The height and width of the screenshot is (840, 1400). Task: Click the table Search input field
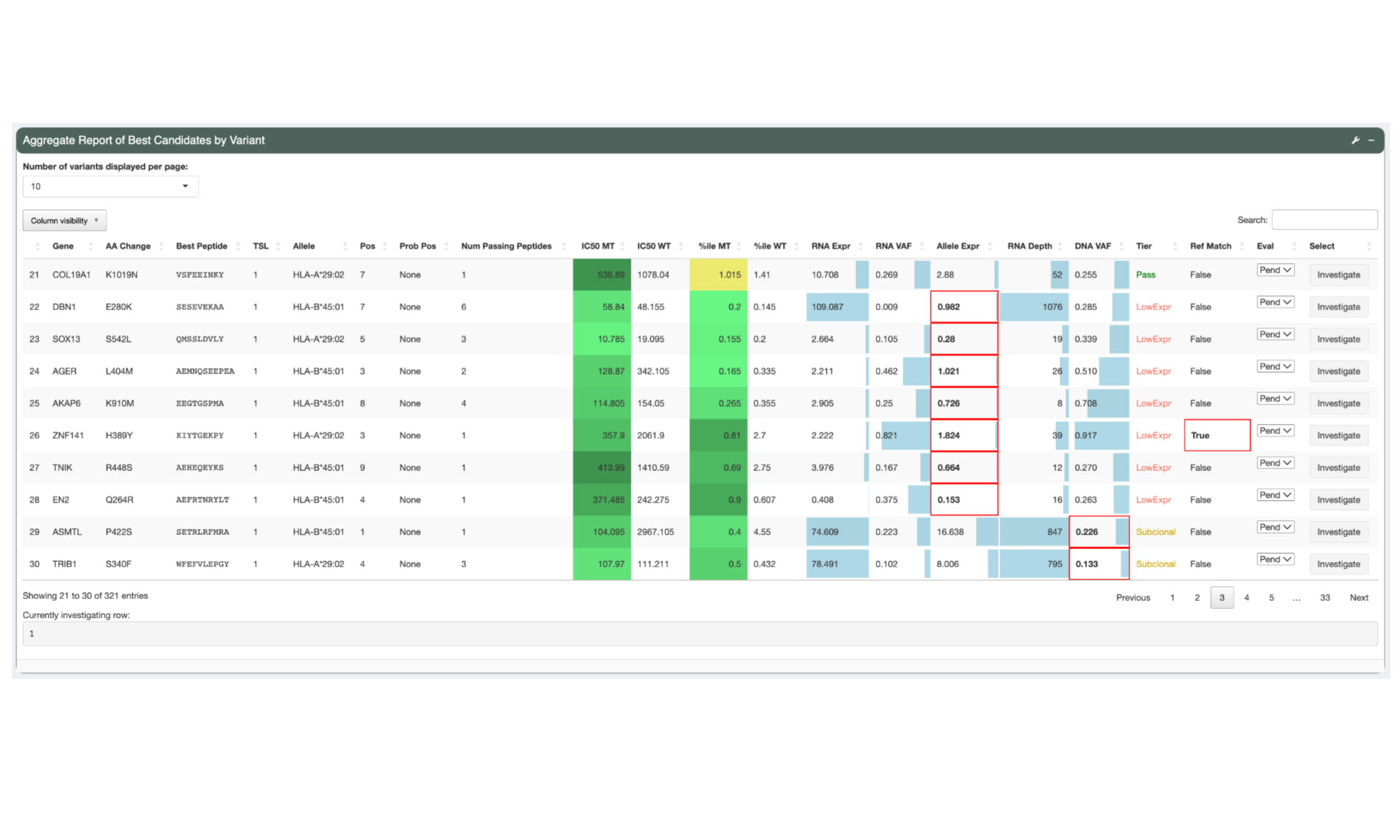1324,220
